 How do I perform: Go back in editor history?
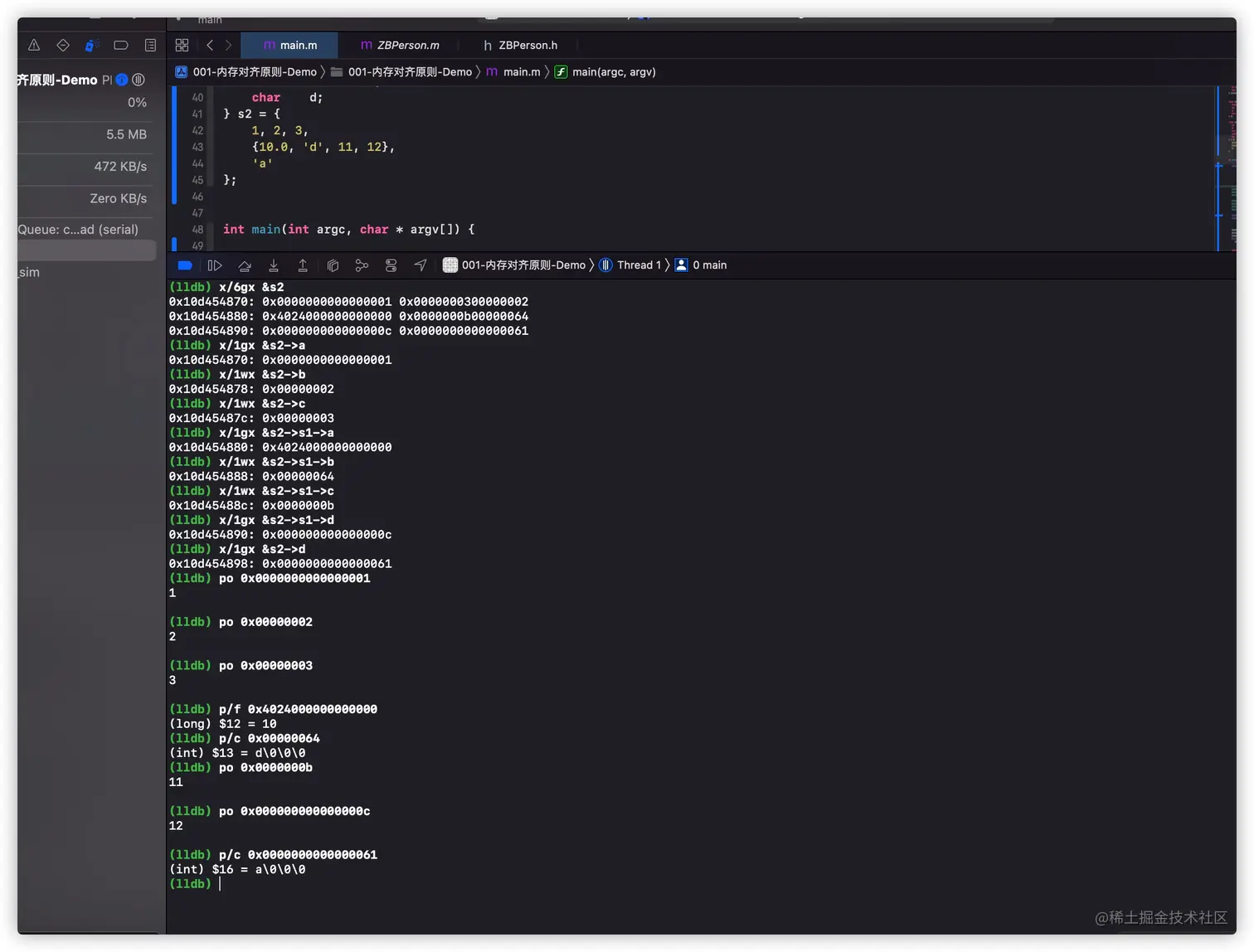210,46
